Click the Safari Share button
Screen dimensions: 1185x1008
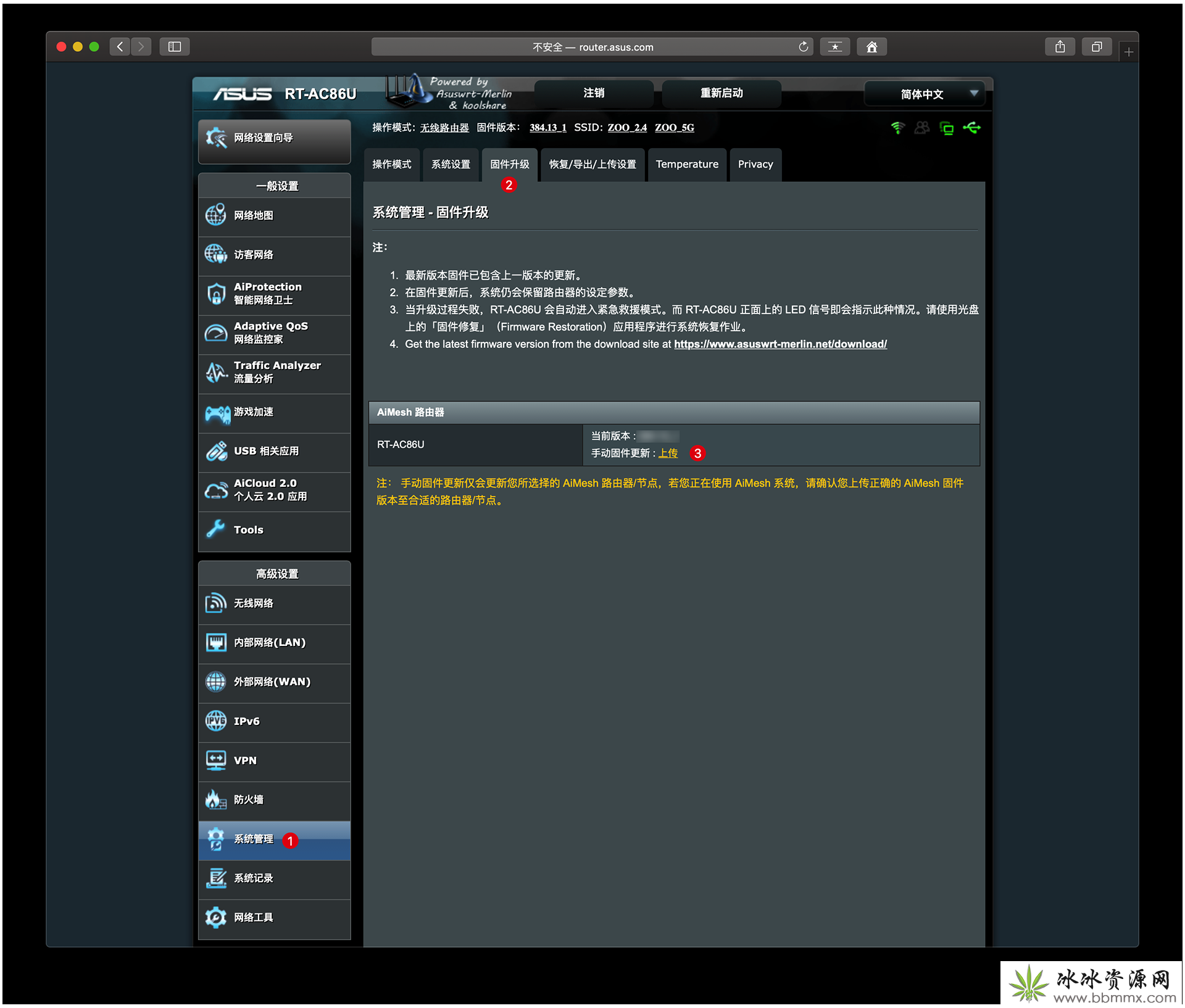click(x=1060, y=46)
